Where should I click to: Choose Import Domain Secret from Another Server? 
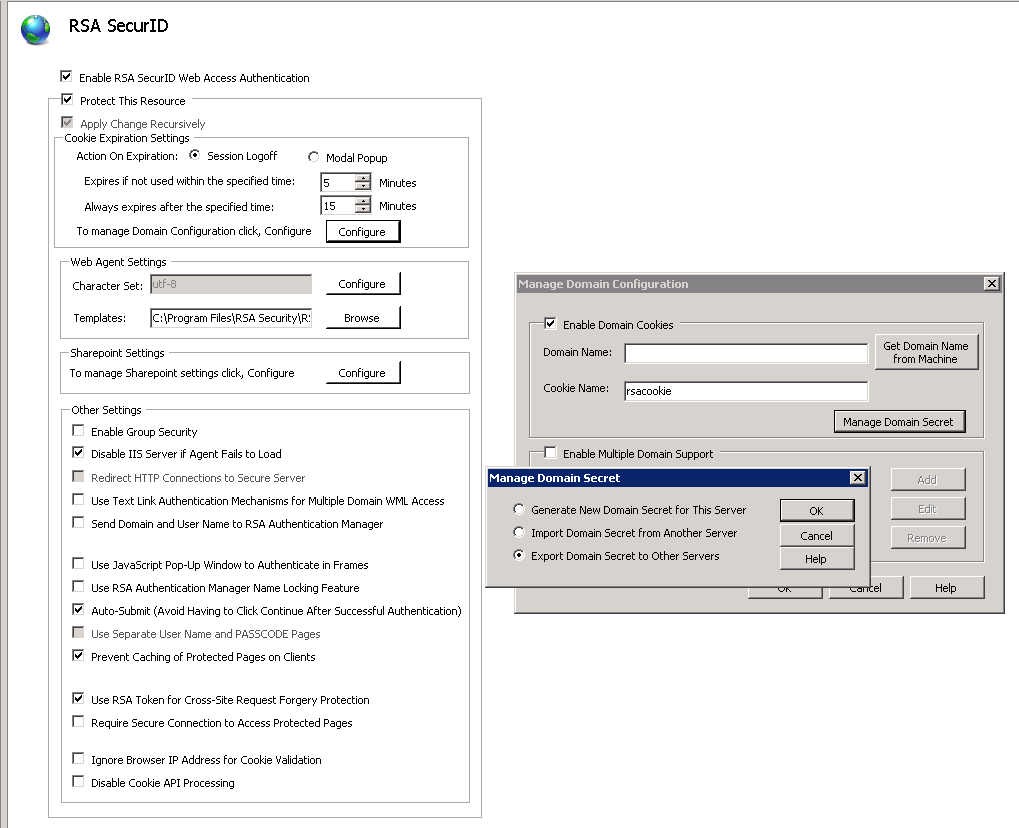pos(519,533)
